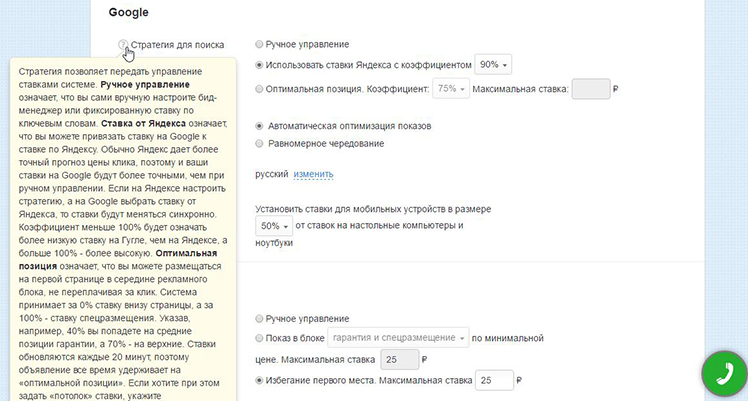748x401 pixels.
Task: Select Избегание первого места radio
Action: point(259,380)
